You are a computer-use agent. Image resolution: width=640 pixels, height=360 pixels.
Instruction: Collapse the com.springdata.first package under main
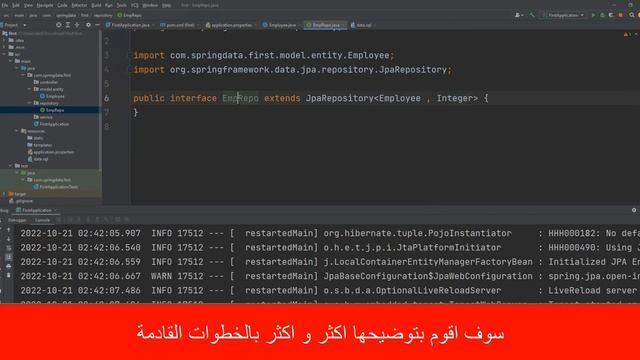click(23, 75)
